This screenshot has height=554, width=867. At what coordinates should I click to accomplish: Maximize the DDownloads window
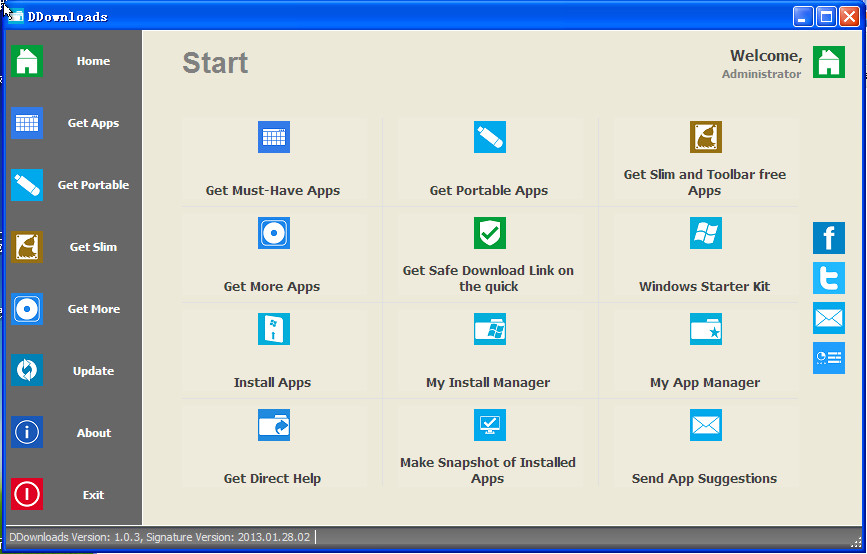point(826,17)
